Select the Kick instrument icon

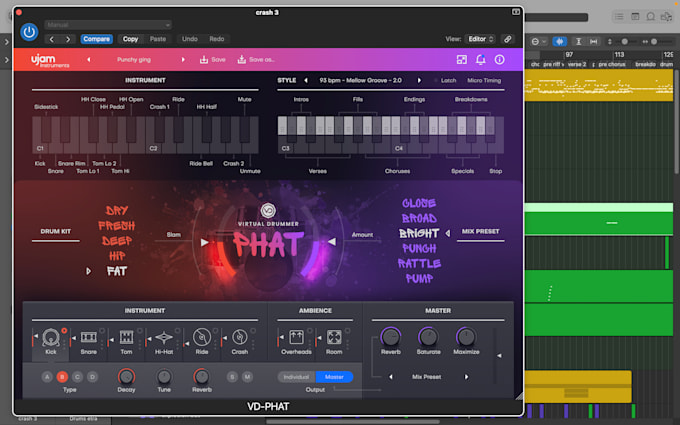click(51, 337)
